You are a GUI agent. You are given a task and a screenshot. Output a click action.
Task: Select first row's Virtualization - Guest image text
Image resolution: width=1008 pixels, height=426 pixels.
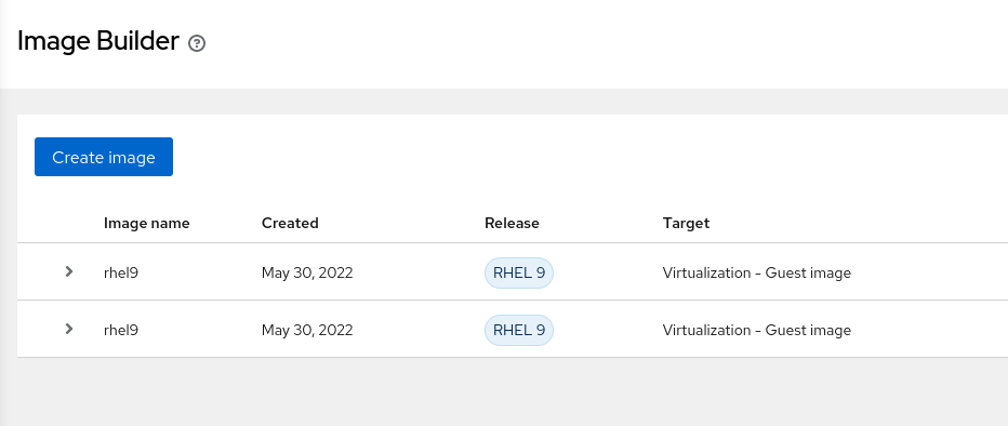tap(757, 272)
